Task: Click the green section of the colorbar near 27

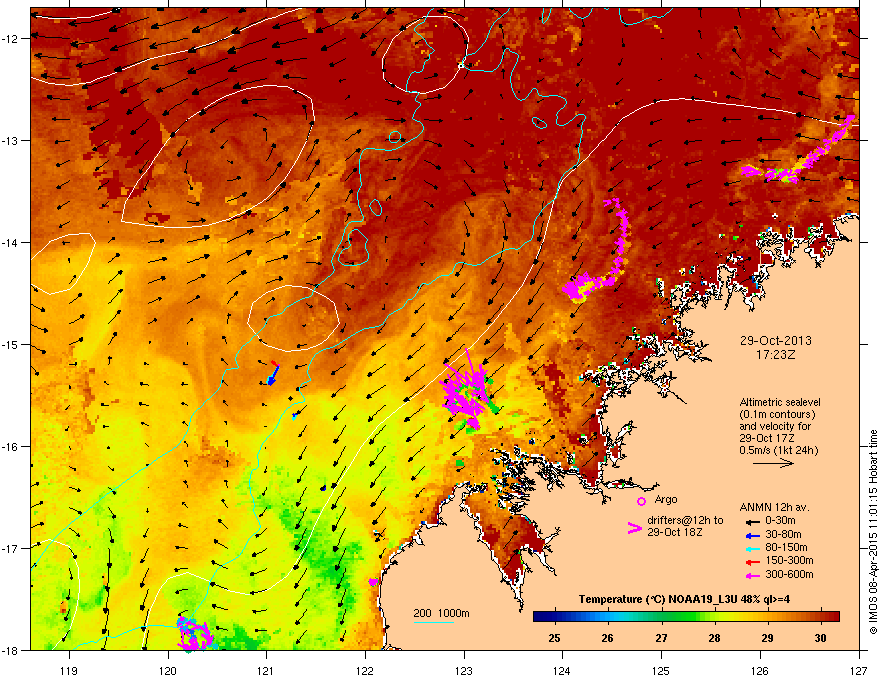Action: tap(662, 617)
